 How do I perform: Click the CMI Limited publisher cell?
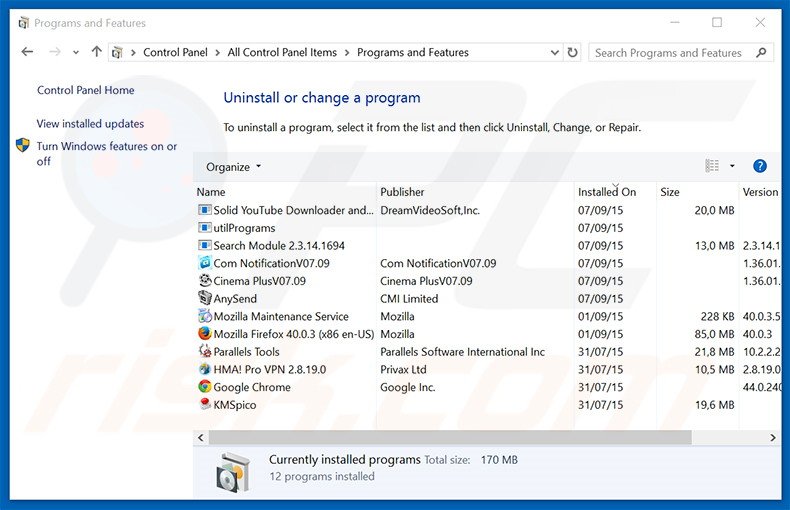coord(409,298)
